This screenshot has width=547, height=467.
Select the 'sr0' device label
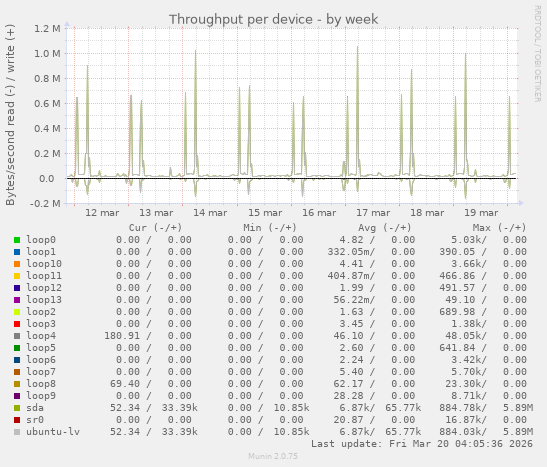pyautogui.click(x=35, y=420)
